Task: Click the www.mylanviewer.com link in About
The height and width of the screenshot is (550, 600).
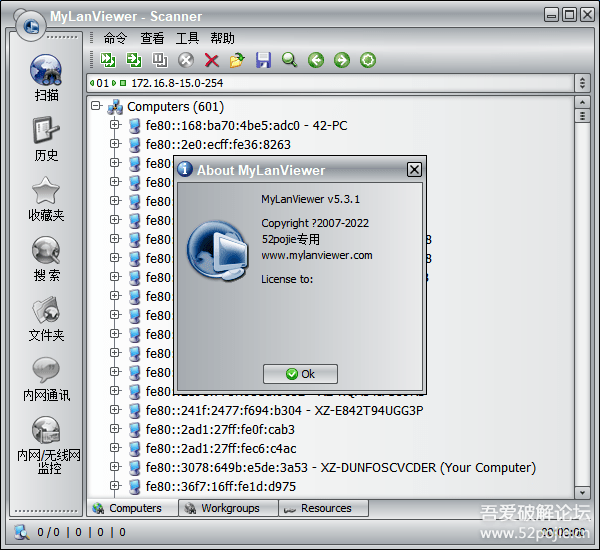Action: coord(317,255)
